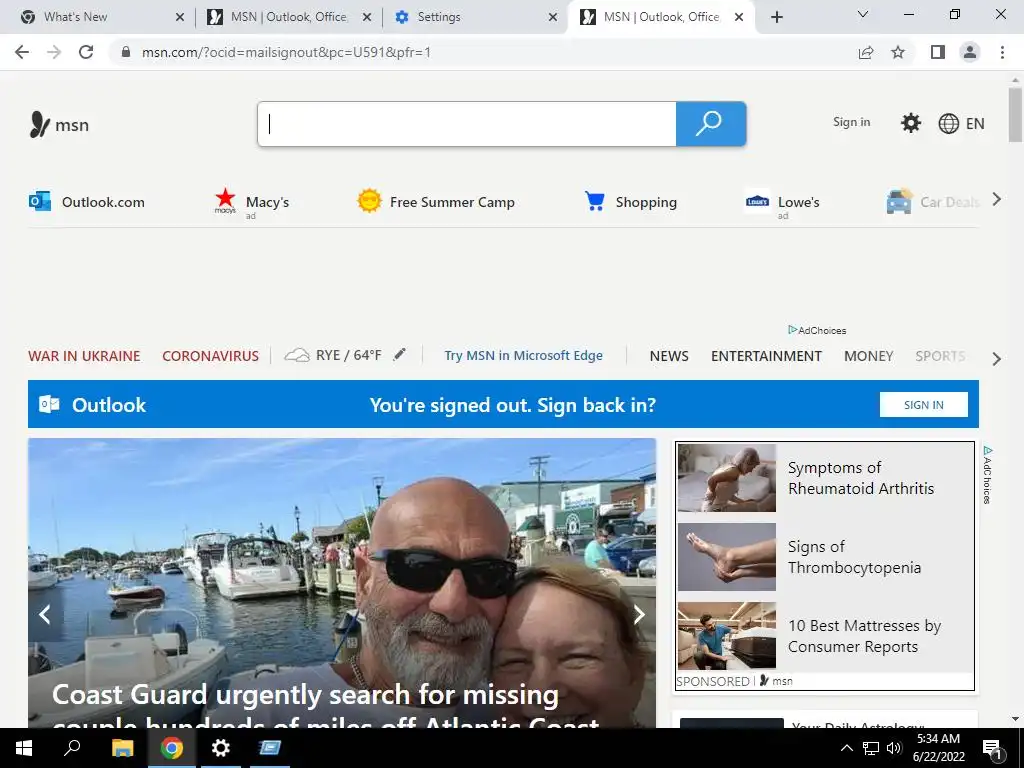The image size is (1024, 768).
Task: Open a new tab with plus button
Action: point(776,17)
